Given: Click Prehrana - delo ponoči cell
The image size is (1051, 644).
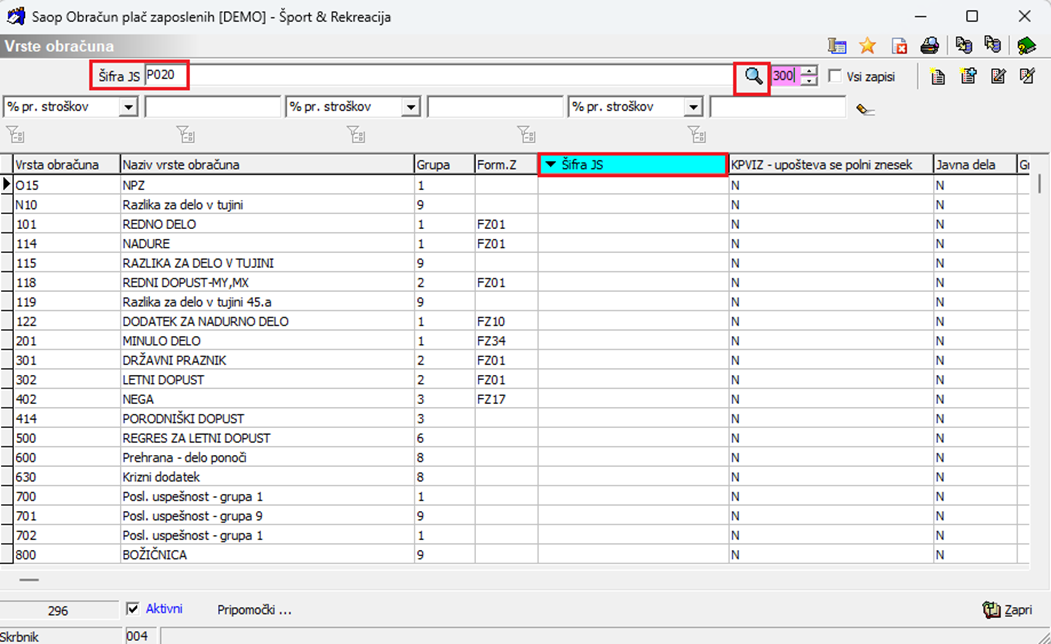Looking at the screenshot, I should (x=267, y=457).
